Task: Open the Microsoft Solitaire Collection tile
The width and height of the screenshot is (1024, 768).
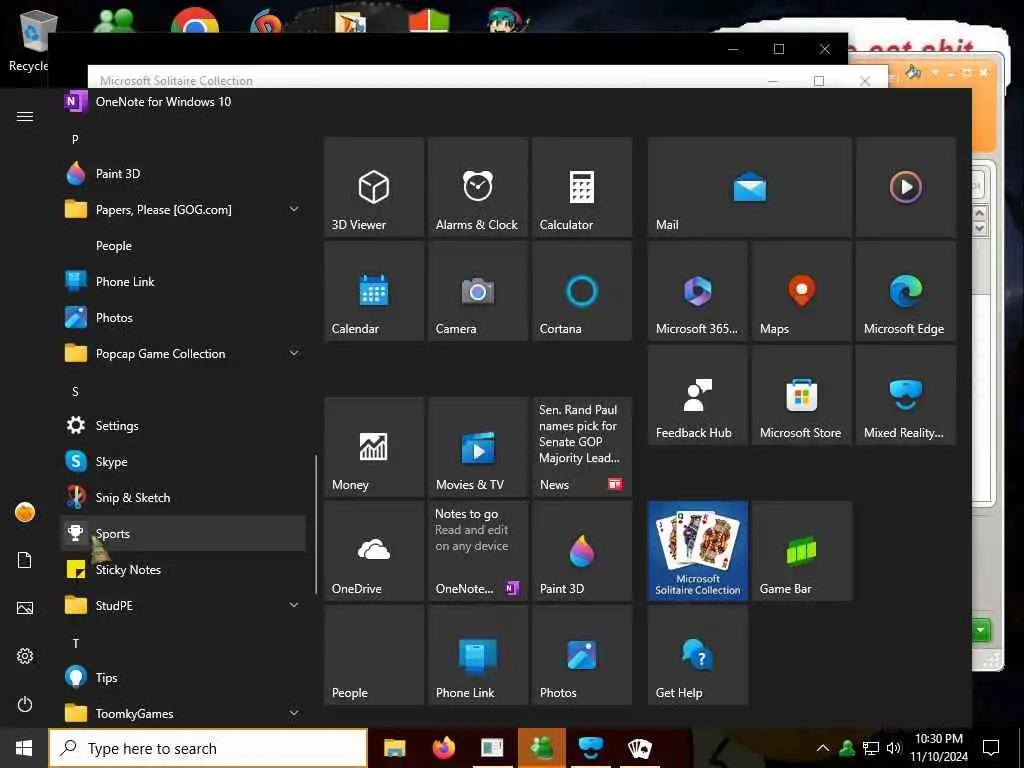Action: (697, 551)
